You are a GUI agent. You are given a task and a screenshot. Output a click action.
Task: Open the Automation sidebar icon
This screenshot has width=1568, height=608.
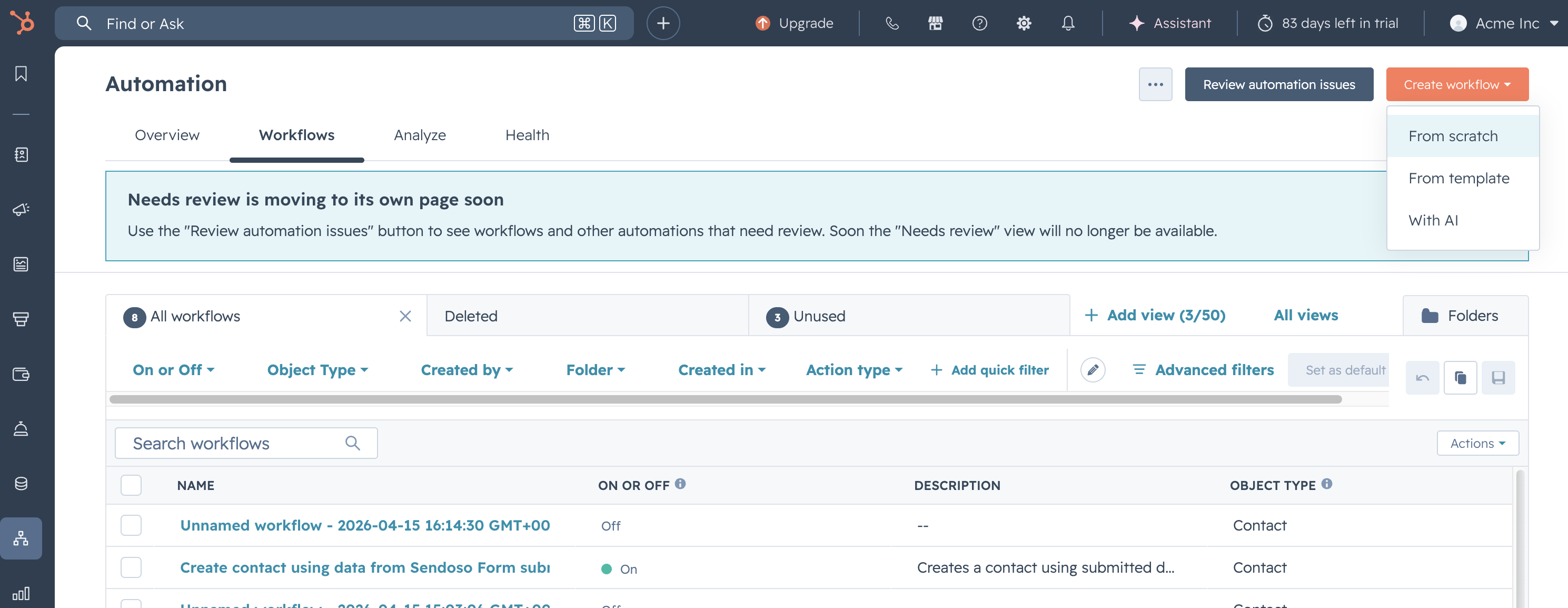[x=21, y=538]
